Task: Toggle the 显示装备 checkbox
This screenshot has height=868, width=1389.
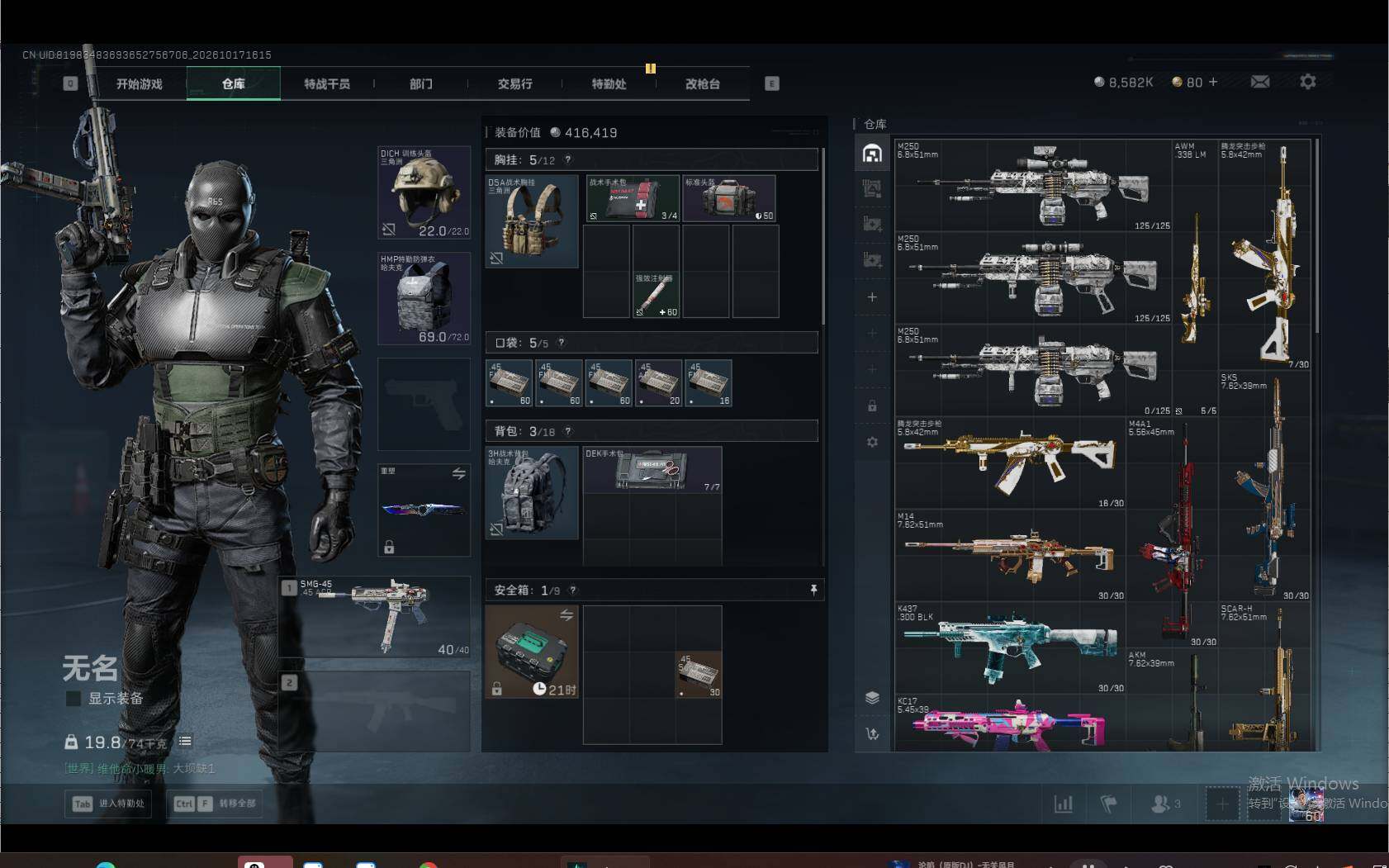Action: [73, 699]
